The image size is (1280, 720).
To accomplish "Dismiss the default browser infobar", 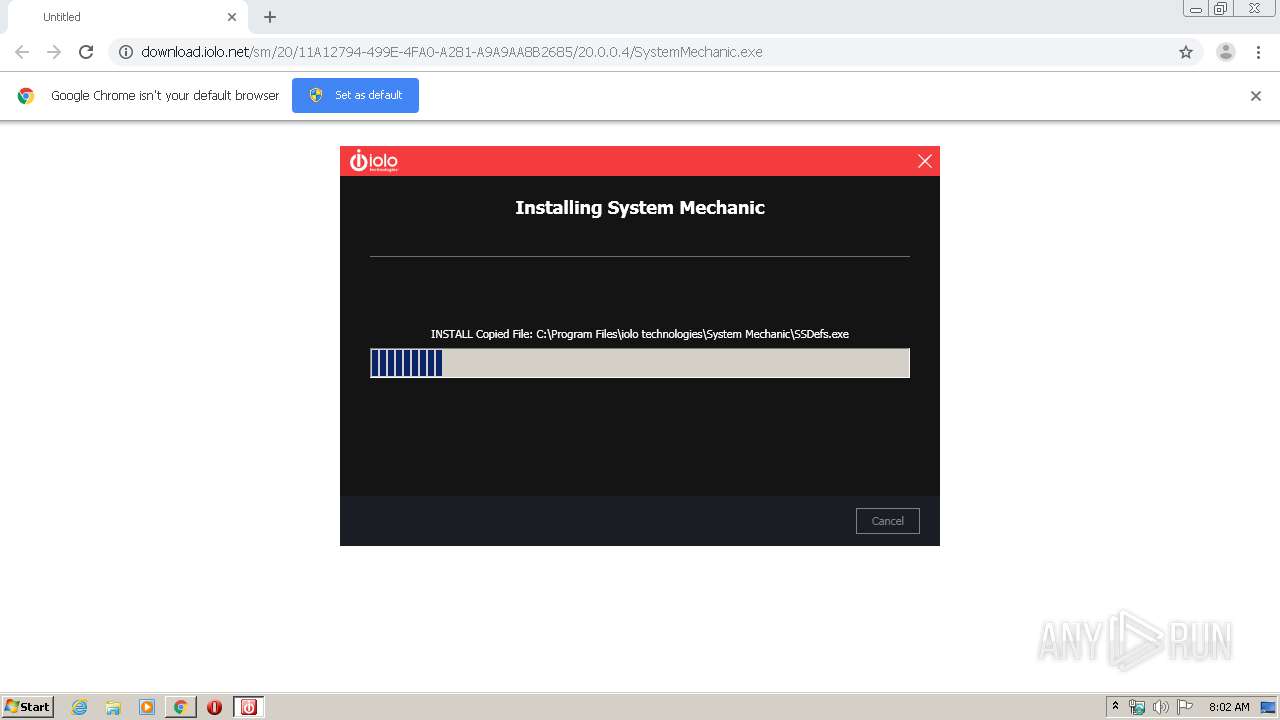I will [x=1256, y=96].
